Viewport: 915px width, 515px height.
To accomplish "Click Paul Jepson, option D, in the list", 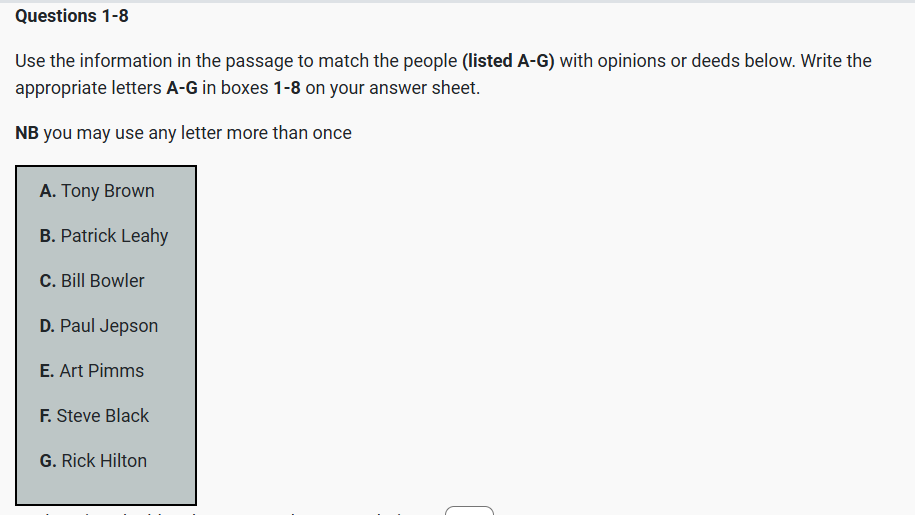I will [99, 326].
